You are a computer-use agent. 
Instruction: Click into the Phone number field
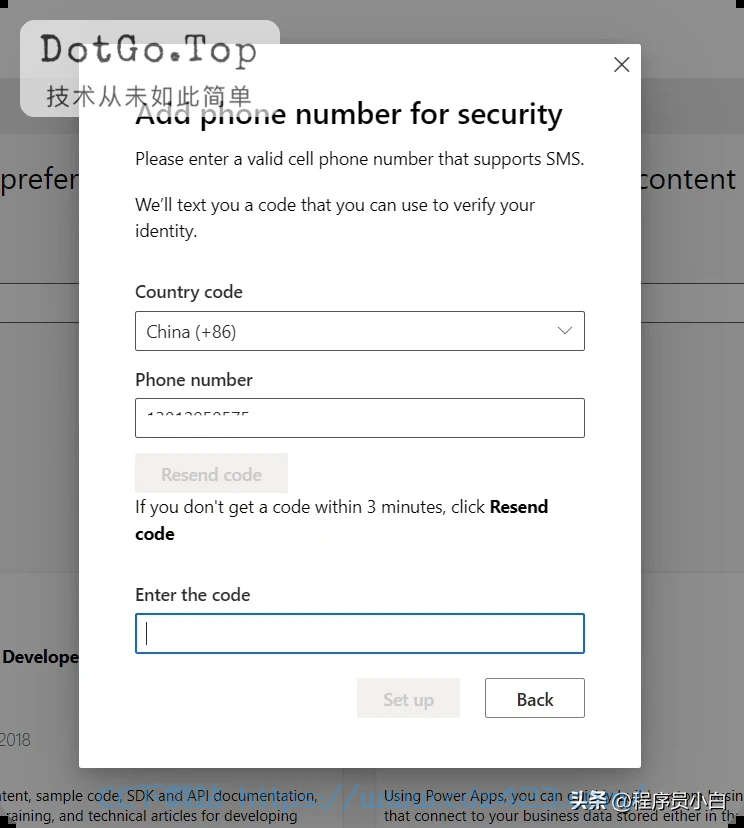360,418
